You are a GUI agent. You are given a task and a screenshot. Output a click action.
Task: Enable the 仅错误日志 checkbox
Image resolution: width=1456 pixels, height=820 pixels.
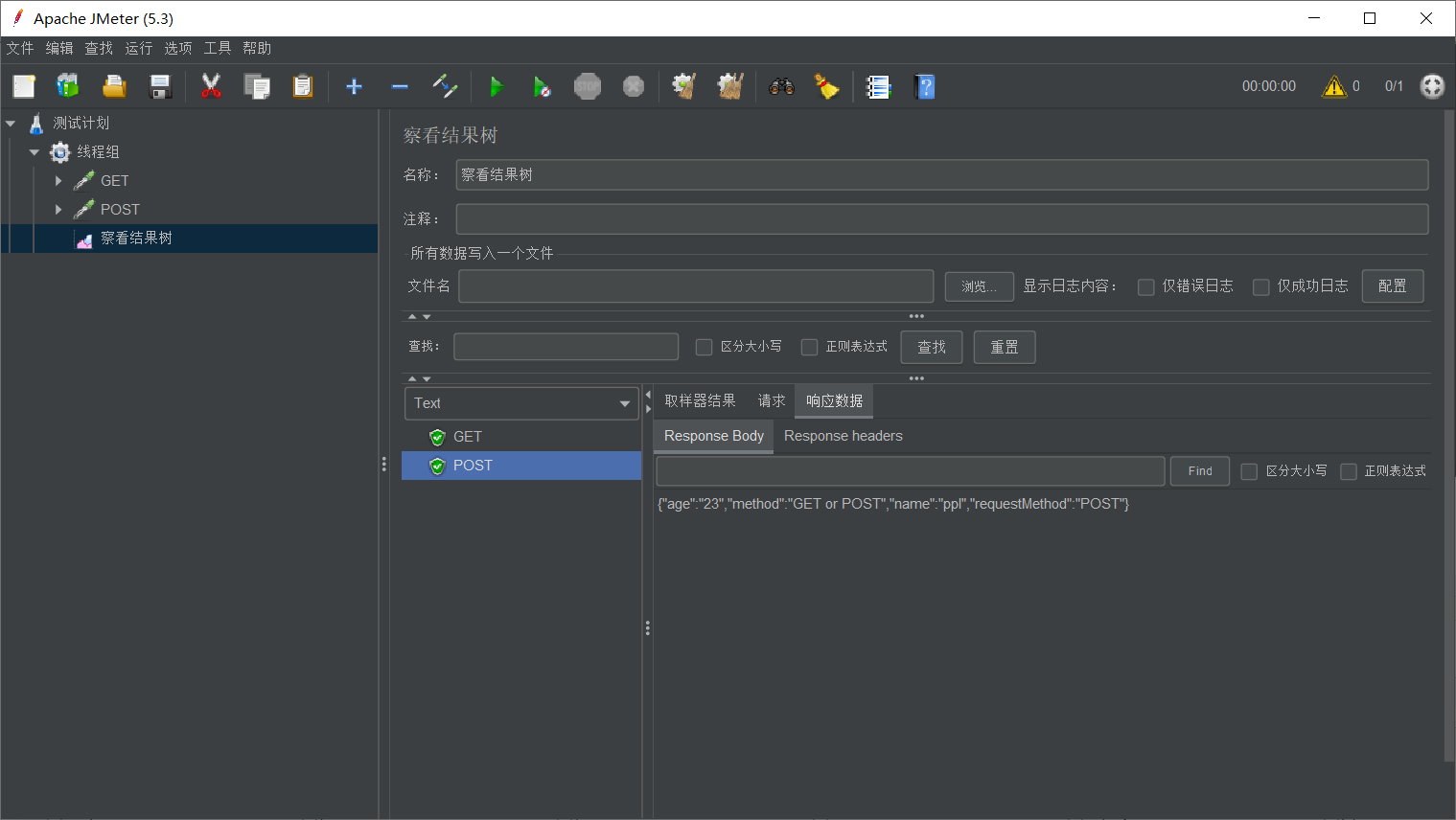point(1145,286)
